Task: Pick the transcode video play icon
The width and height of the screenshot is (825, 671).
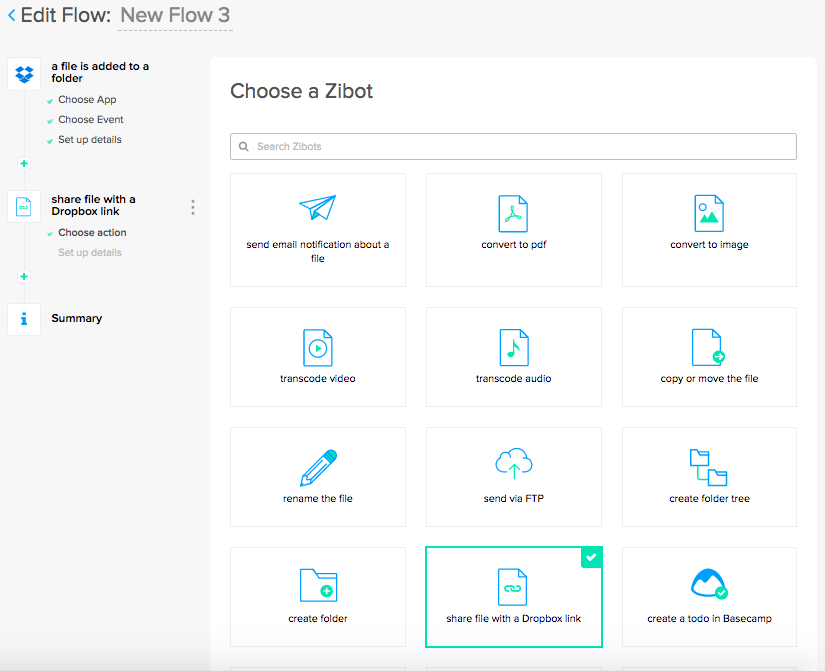Action: click(x=317, y=347)
